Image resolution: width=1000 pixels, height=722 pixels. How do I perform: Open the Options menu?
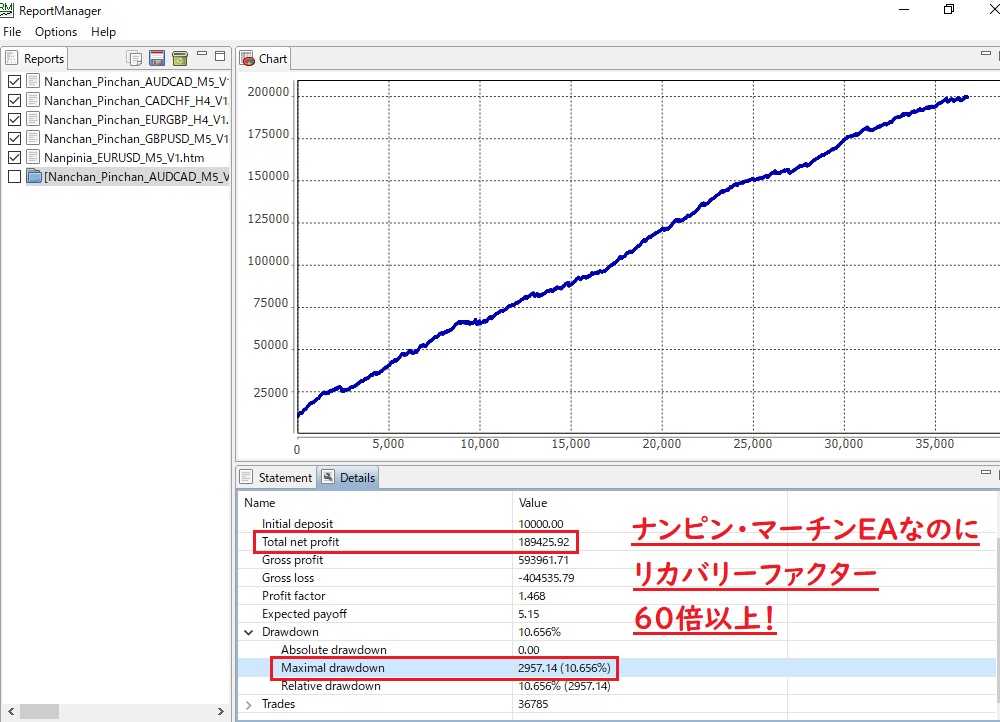tap(56, 32)
